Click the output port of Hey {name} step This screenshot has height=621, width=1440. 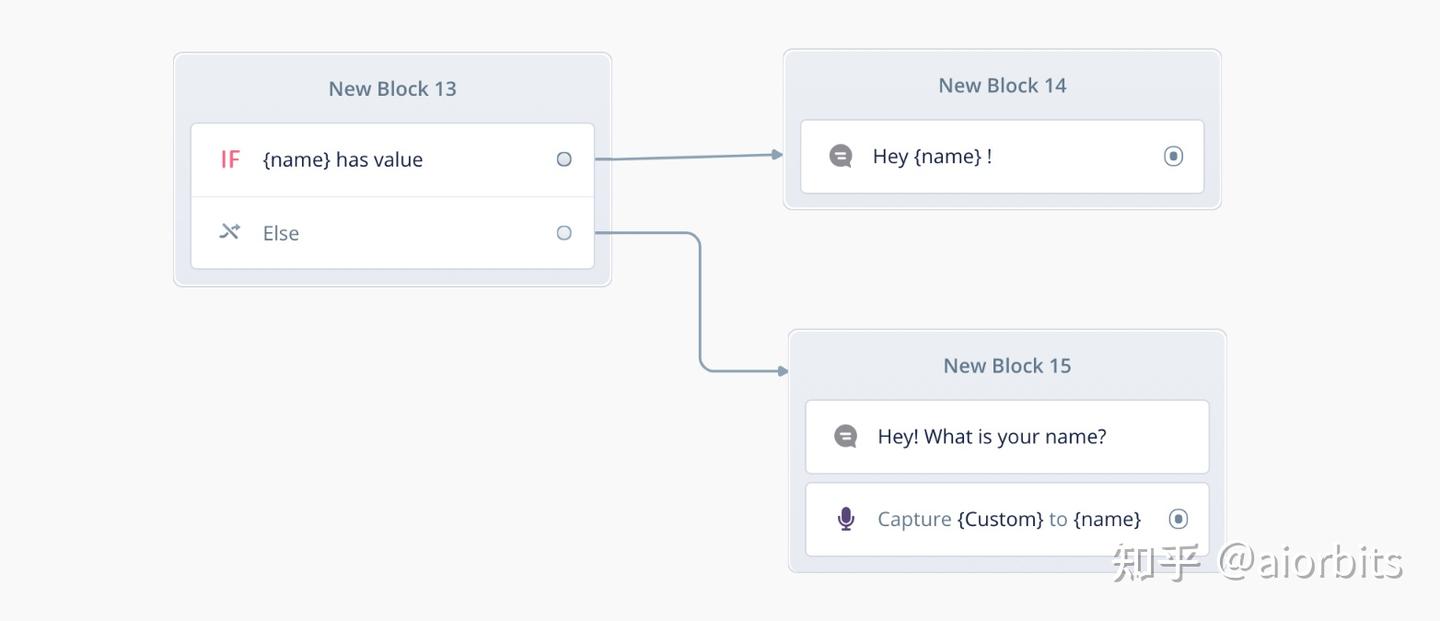tap(1174, 156)
